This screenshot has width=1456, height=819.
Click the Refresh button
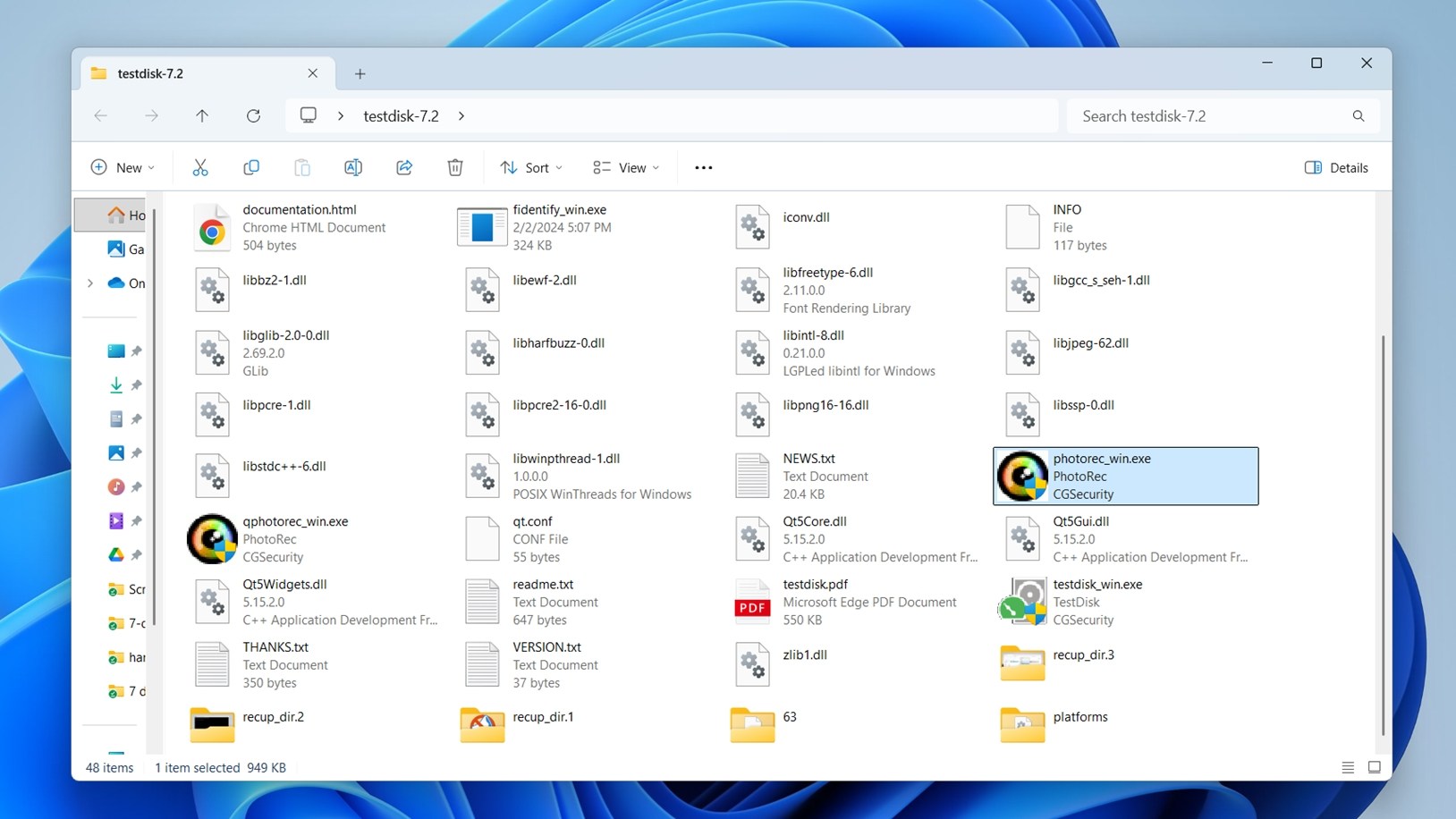254,115
